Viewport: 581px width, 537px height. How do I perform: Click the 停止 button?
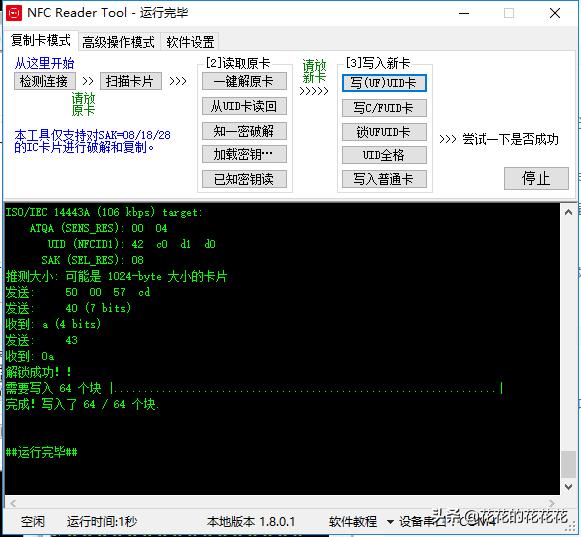(536, 178)
